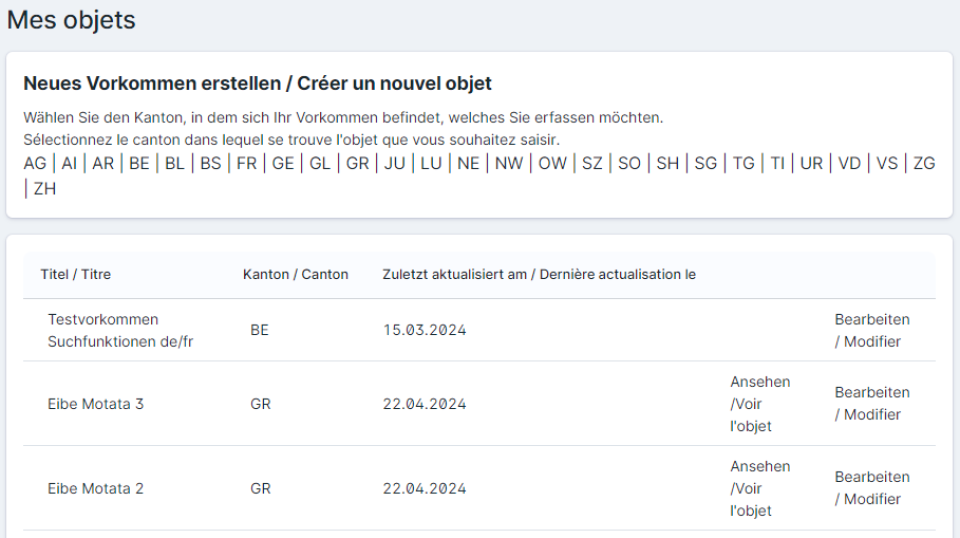Choose the LU canton link
This screenshot has width=960, height=538.
[431, 163]
